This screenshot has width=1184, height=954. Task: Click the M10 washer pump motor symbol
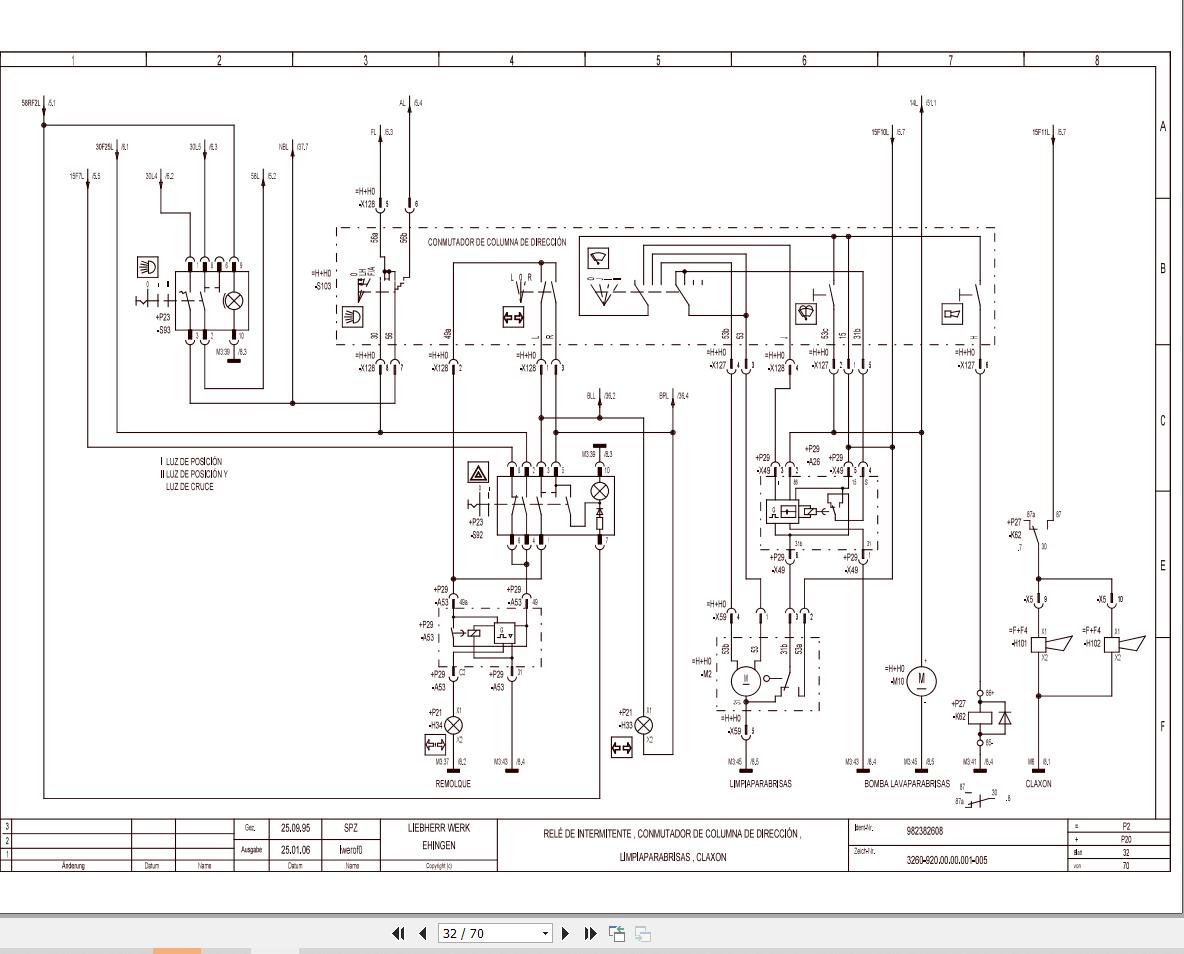click(x=922, y=681)
